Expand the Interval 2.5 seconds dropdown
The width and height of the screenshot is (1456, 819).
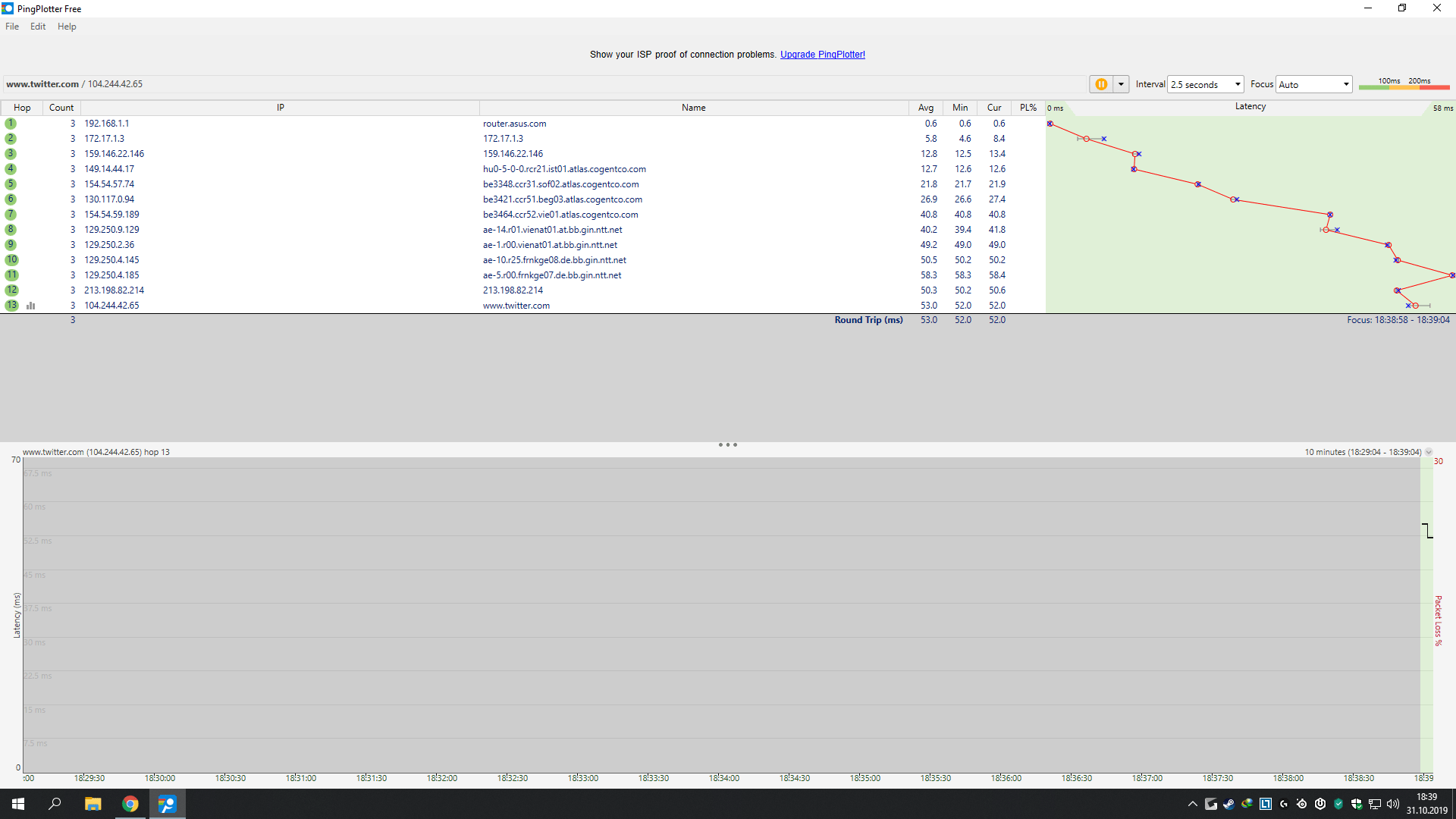pos(1237,84)
